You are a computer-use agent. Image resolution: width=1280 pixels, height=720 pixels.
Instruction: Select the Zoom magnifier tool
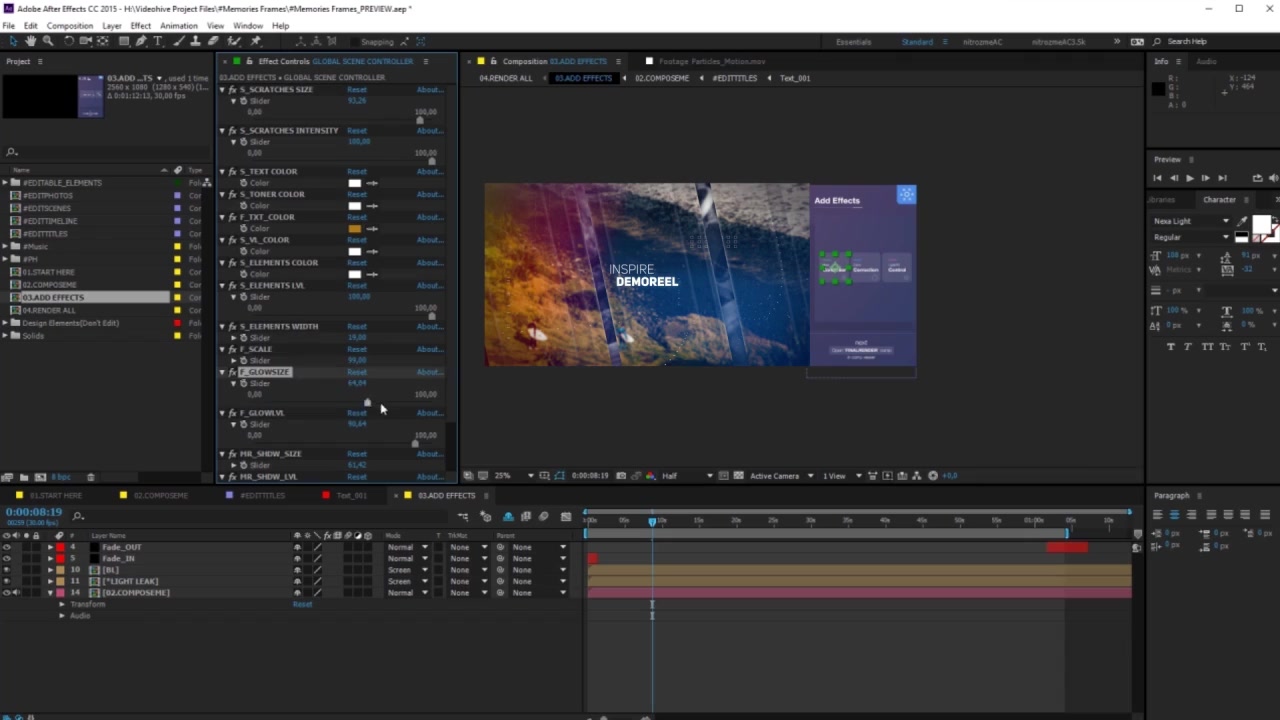click(x=48, y=41)
